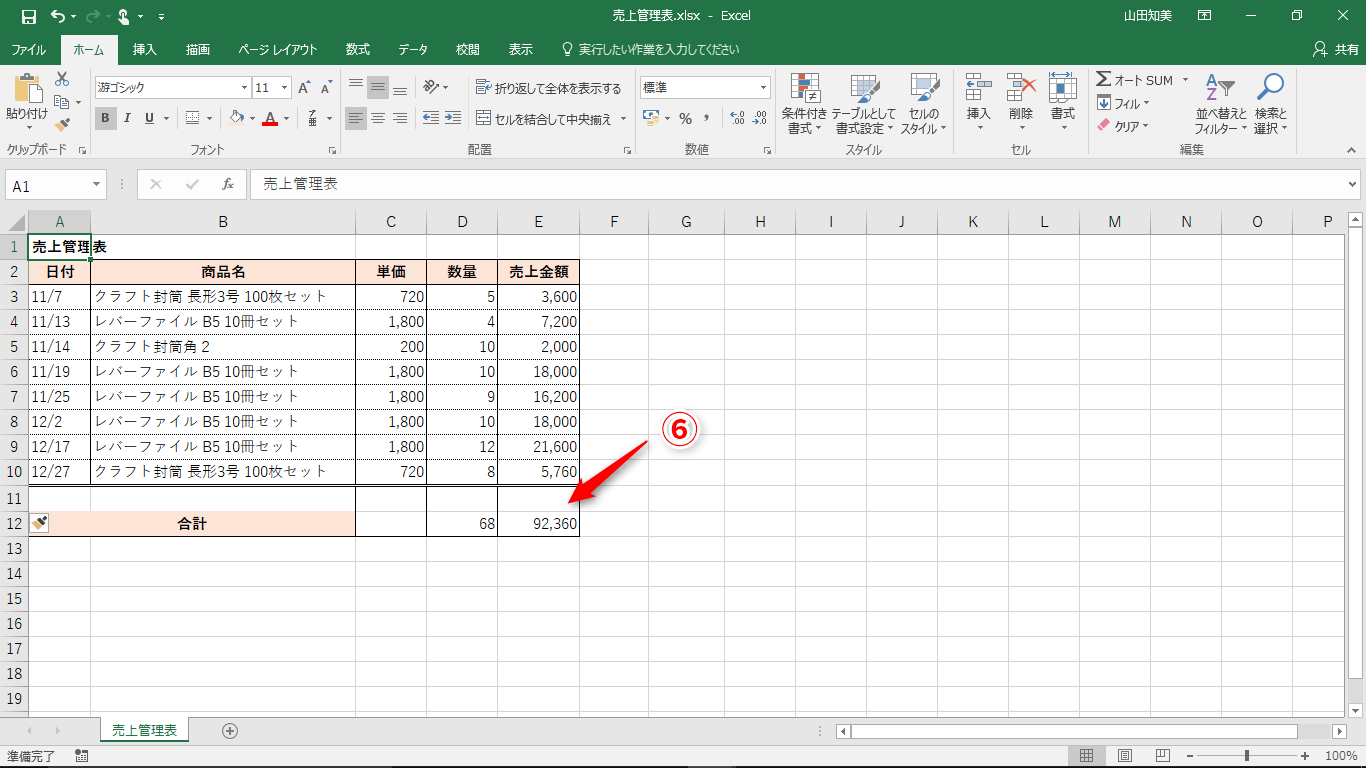Switch to Page Break Preview in status bar
The width and height of the screenshot is (1366, 768).
click(1162, 756)
